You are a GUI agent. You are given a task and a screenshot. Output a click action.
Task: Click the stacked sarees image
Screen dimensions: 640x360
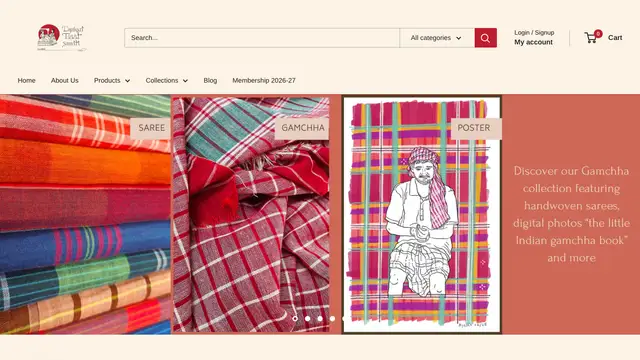point(85,214)
